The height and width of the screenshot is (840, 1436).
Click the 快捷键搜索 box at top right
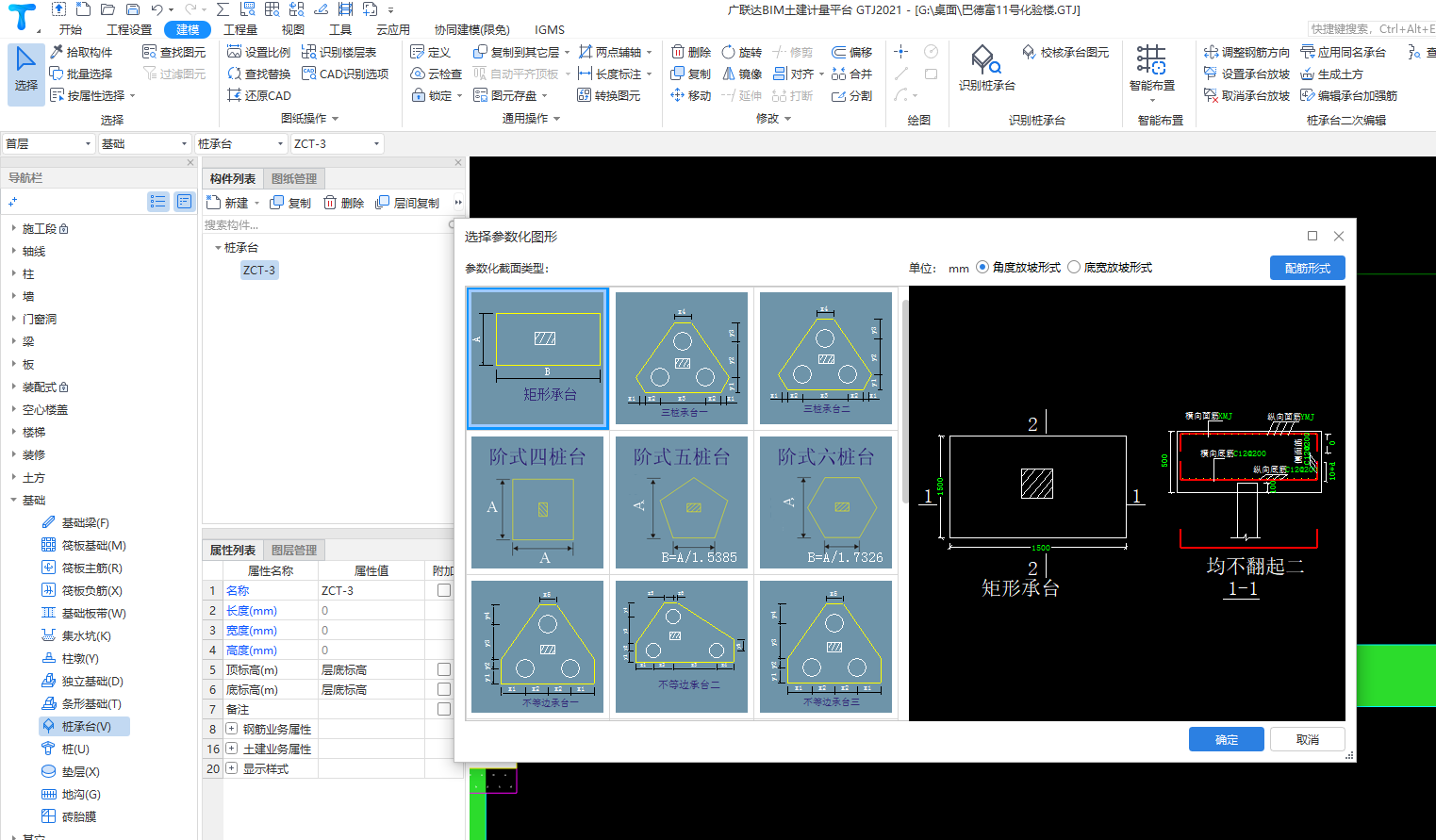click(x=1372, y=29)
